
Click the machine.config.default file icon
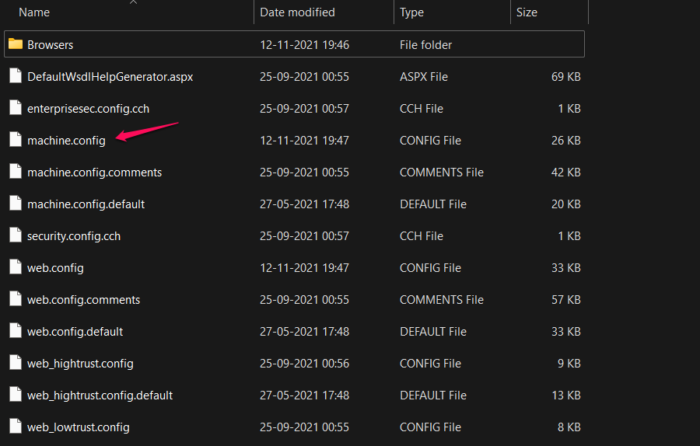pyautogui.click(x=14, y=204)
